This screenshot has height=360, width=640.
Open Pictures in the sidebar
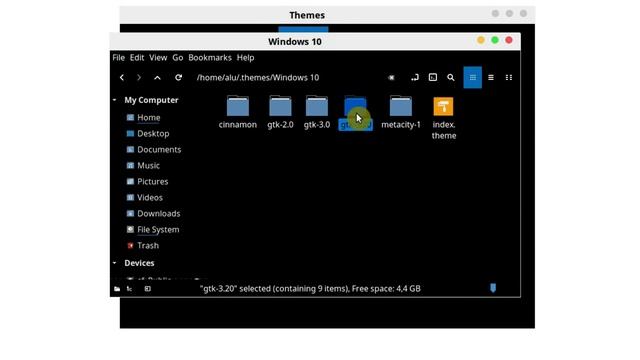152,181
